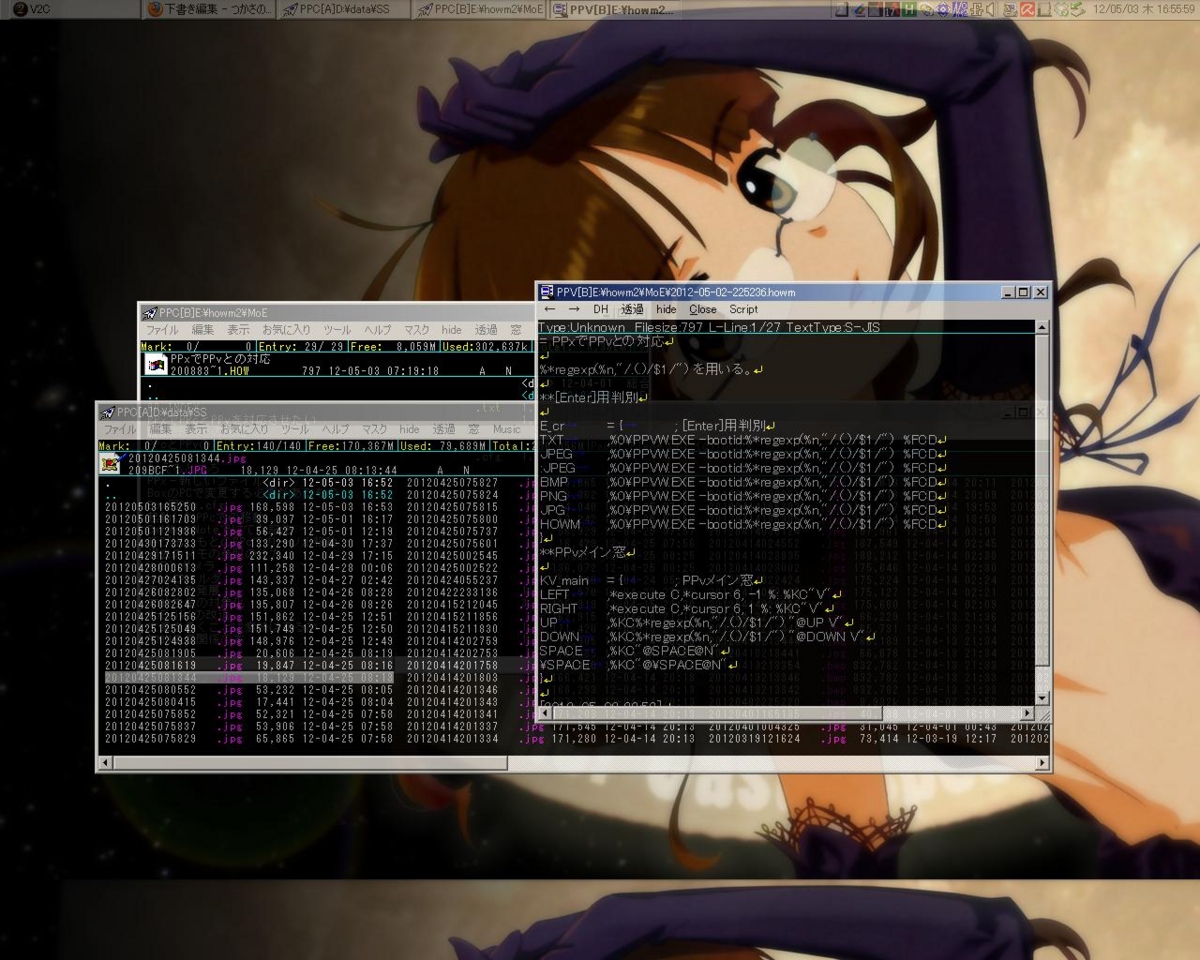Image resolution: width=1200 pixels, height=960 pixels.
Task: Open Music menu in PPC[A] window
Action: tap(507, 429)
